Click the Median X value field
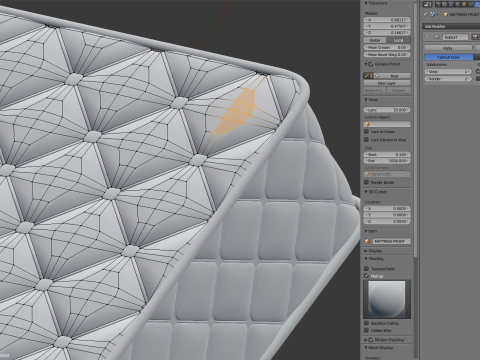Viewport: 480px width, 360px height. click(x=387, y=20)
